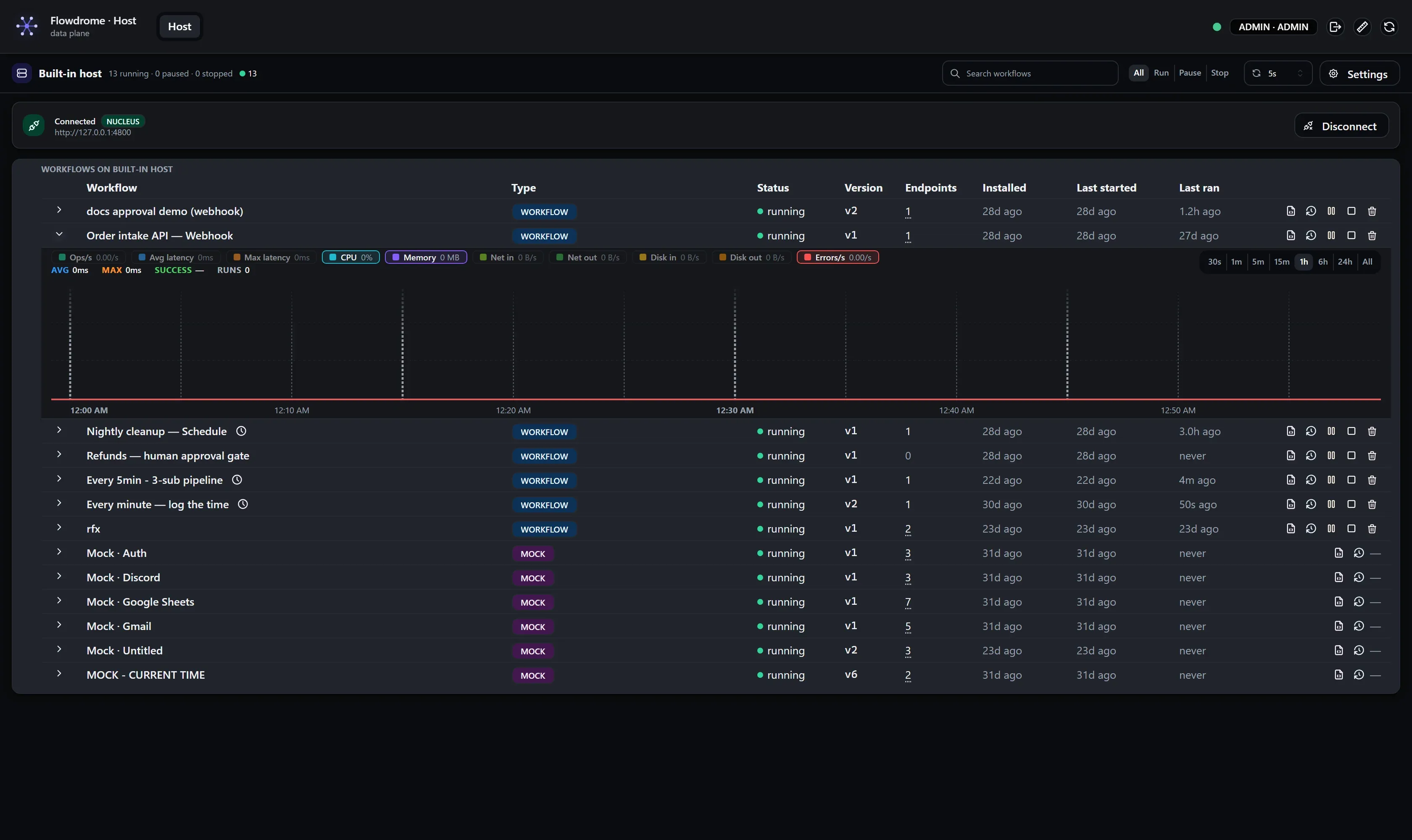
Task: Pause the Refunds — human approval gate workflow
Action: [x=1331, y=456]
